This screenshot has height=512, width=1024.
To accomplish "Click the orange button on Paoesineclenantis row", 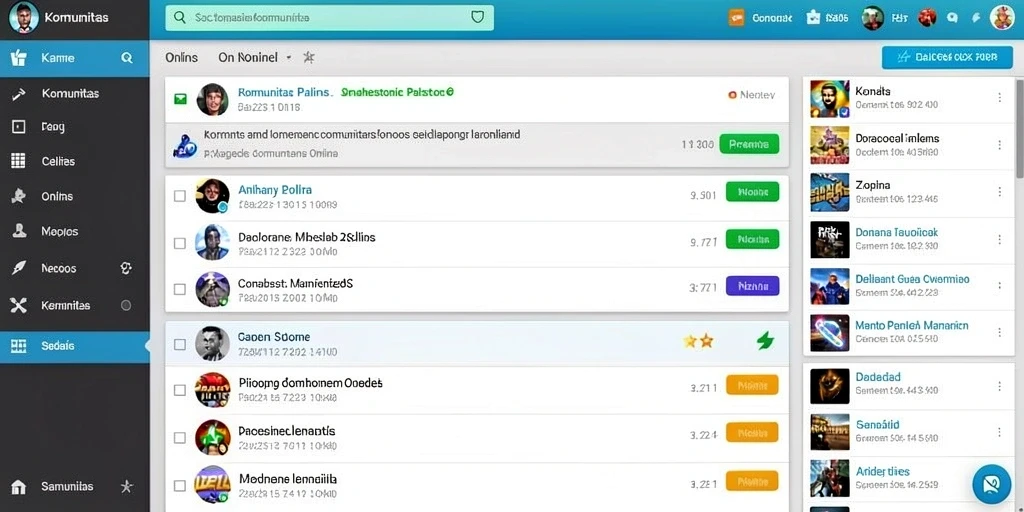I will [752, 432].
